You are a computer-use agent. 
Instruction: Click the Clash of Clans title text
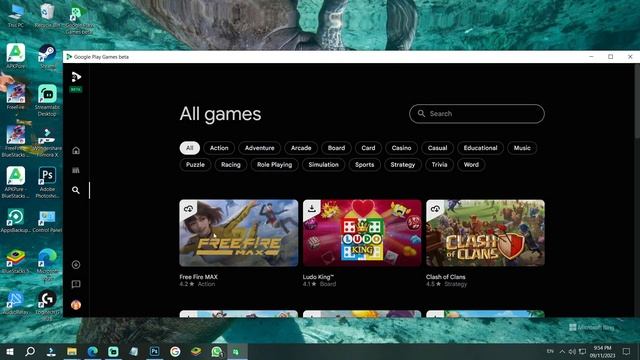tap(446, 277)
